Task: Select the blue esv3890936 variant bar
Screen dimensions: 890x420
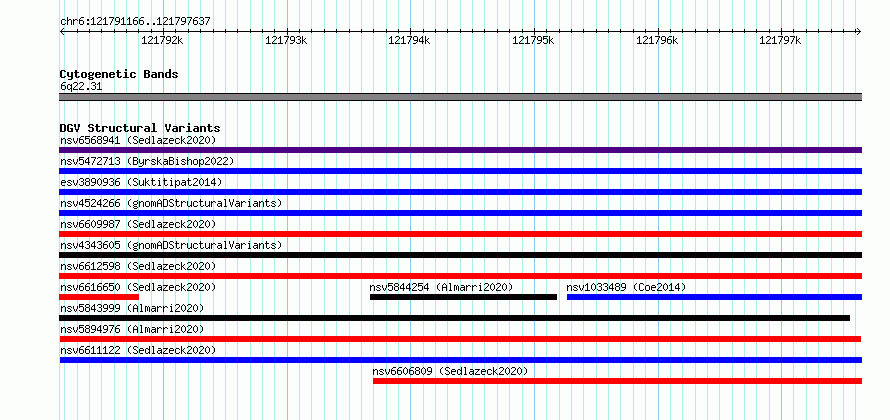Action: [460, 192]
